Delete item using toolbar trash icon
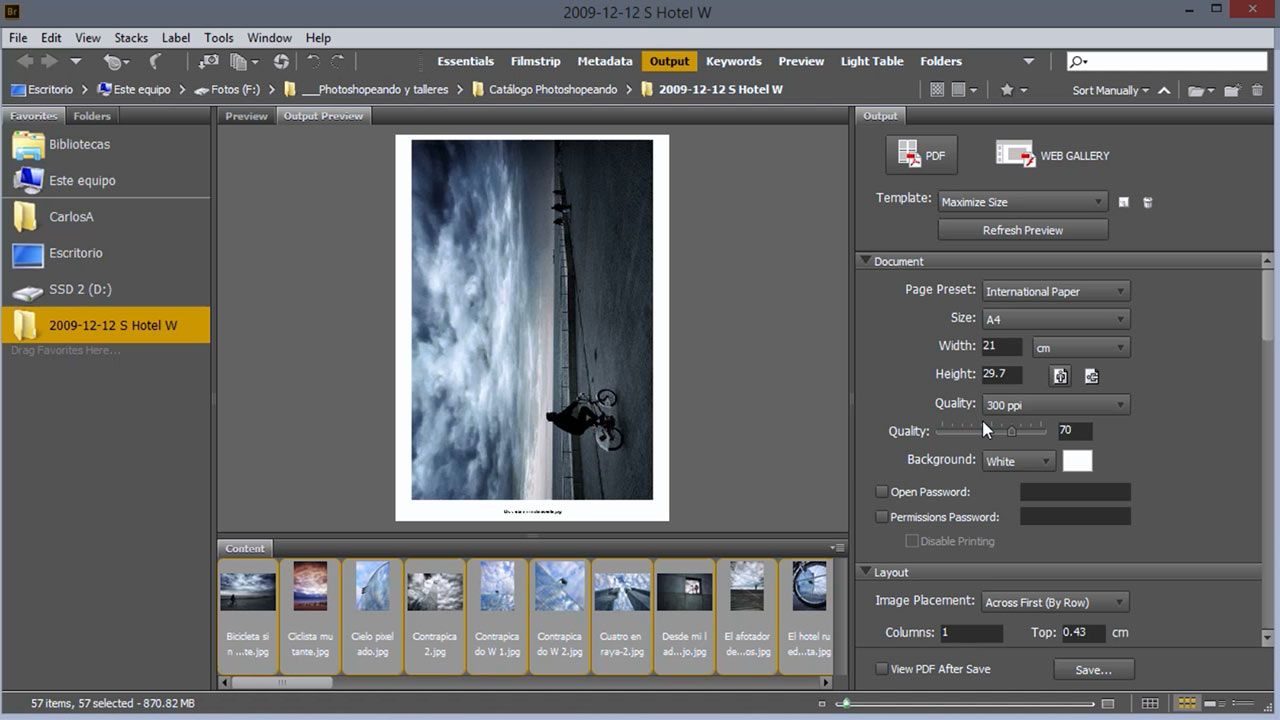Image resolution: width=1280 pixels, height=720 pixels. pos(1257,90)
